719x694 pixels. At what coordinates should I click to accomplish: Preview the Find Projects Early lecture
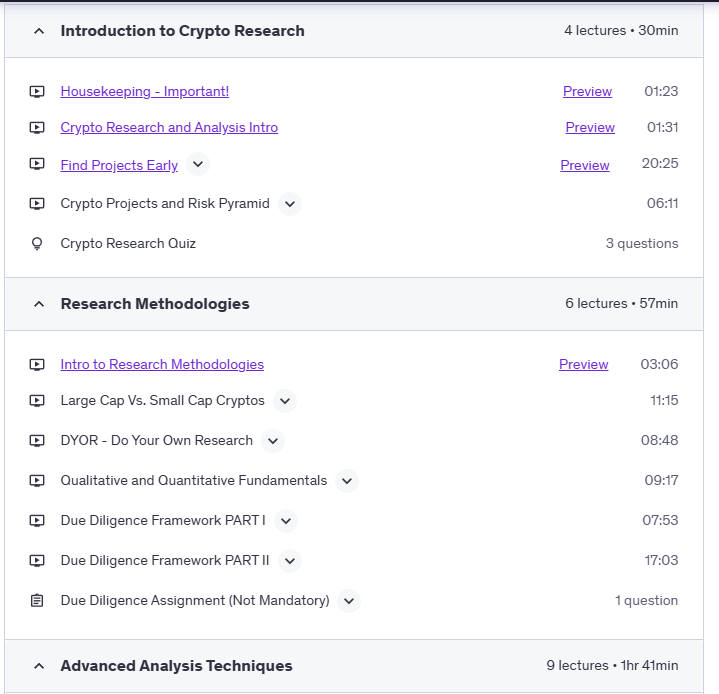tap(584, 165)
